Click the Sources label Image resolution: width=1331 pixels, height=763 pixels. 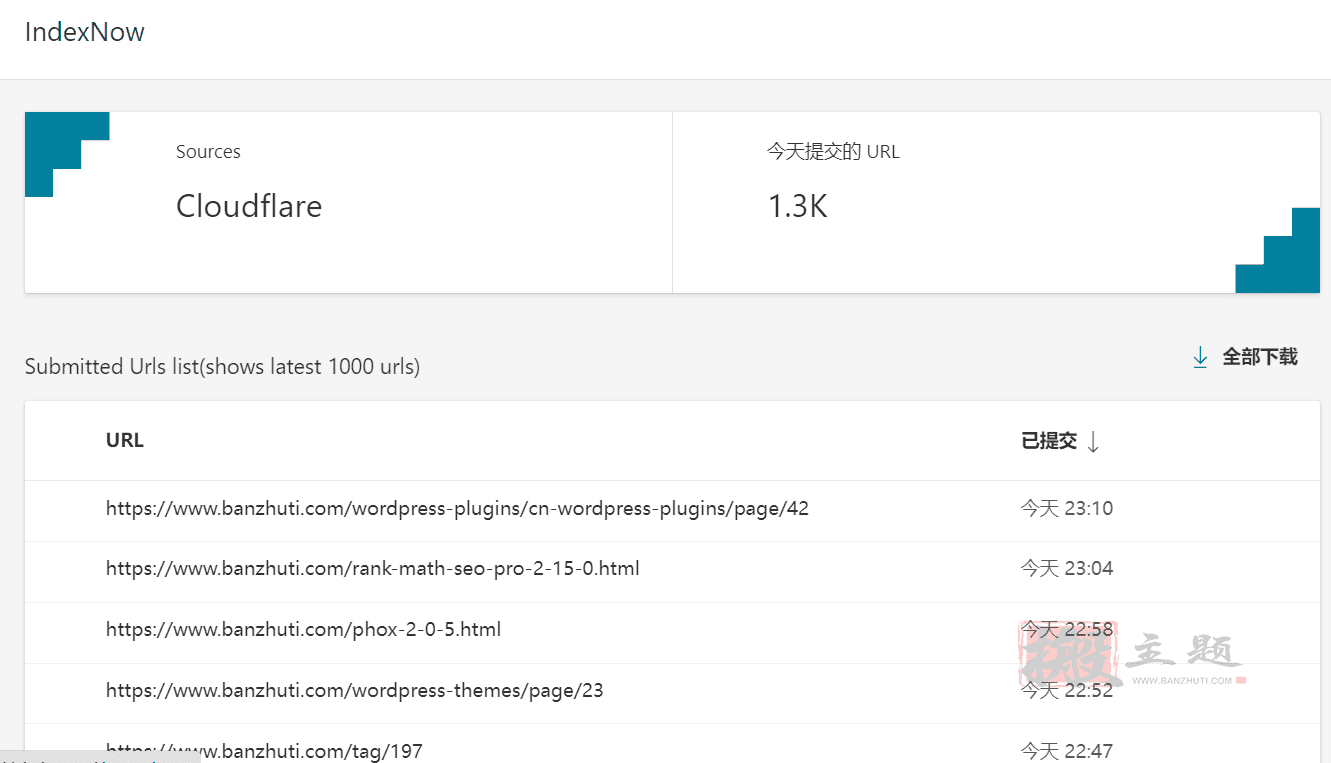(208, 152)
